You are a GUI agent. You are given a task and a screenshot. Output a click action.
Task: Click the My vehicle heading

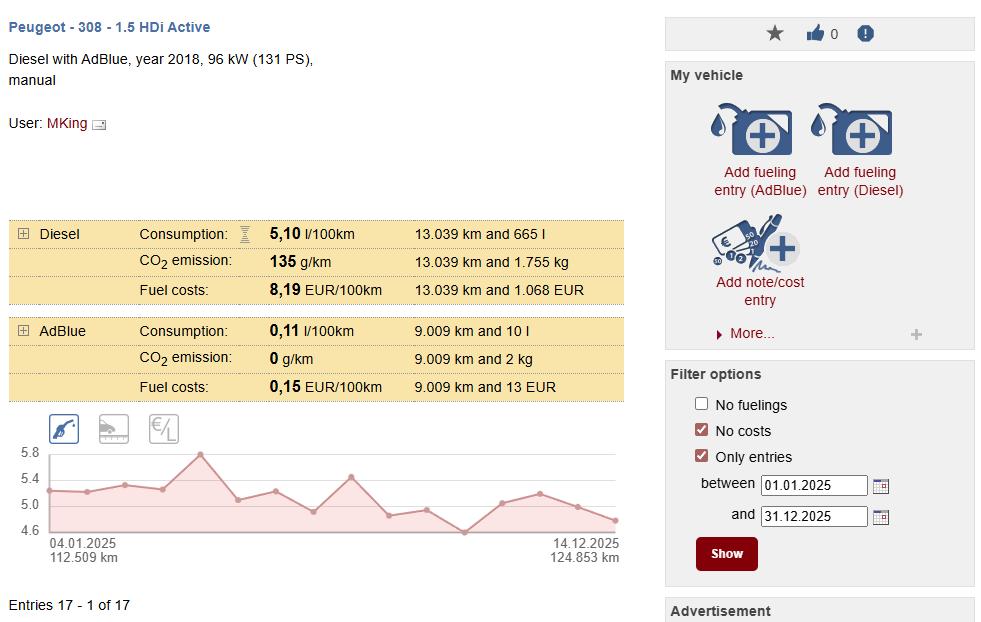tap(706, 75)
